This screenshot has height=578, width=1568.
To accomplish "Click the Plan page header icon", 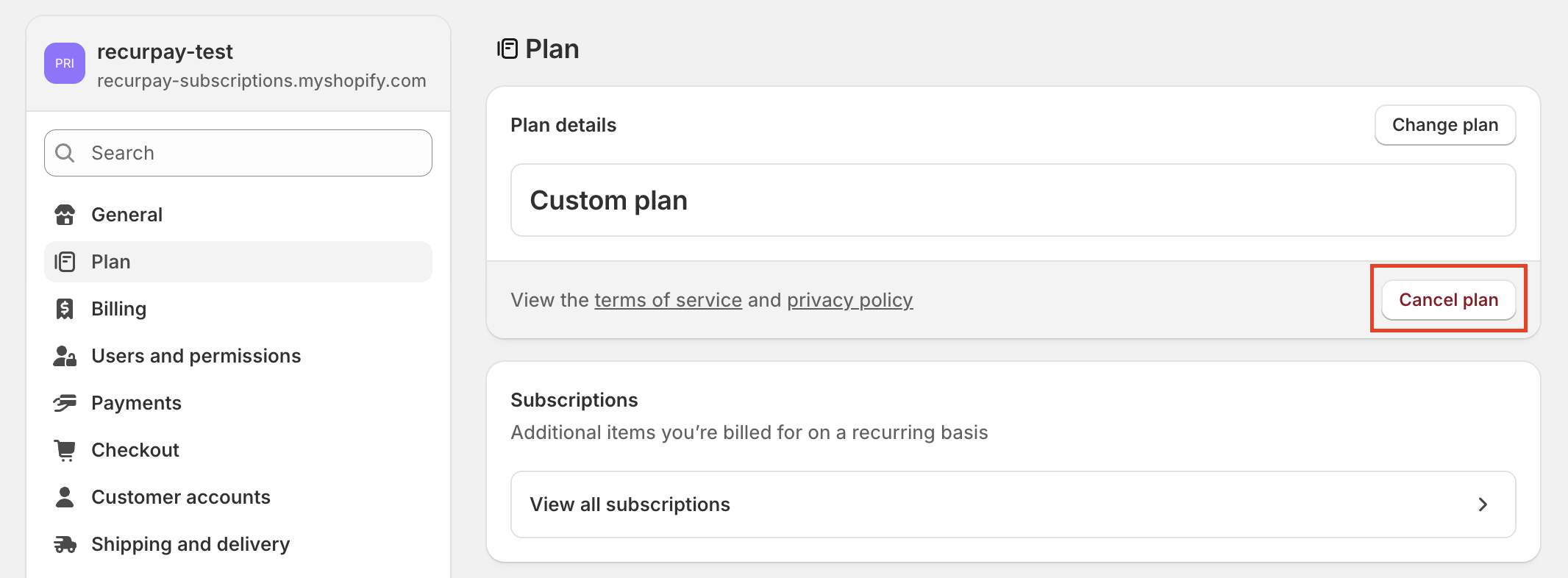I will point(508,49).
